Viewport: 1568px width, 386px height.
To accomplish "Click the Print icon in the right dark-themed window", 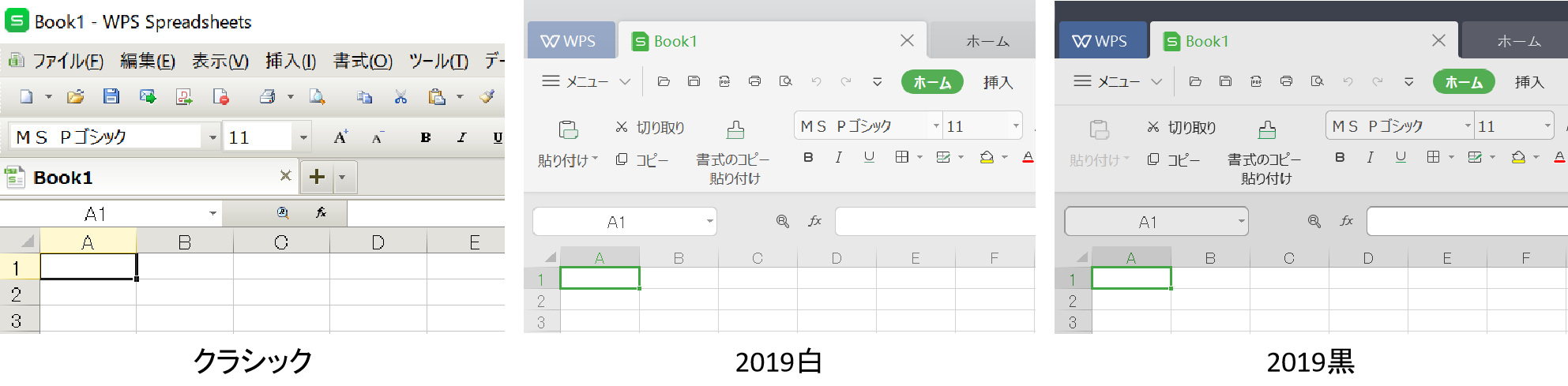I will point(1286,81).
